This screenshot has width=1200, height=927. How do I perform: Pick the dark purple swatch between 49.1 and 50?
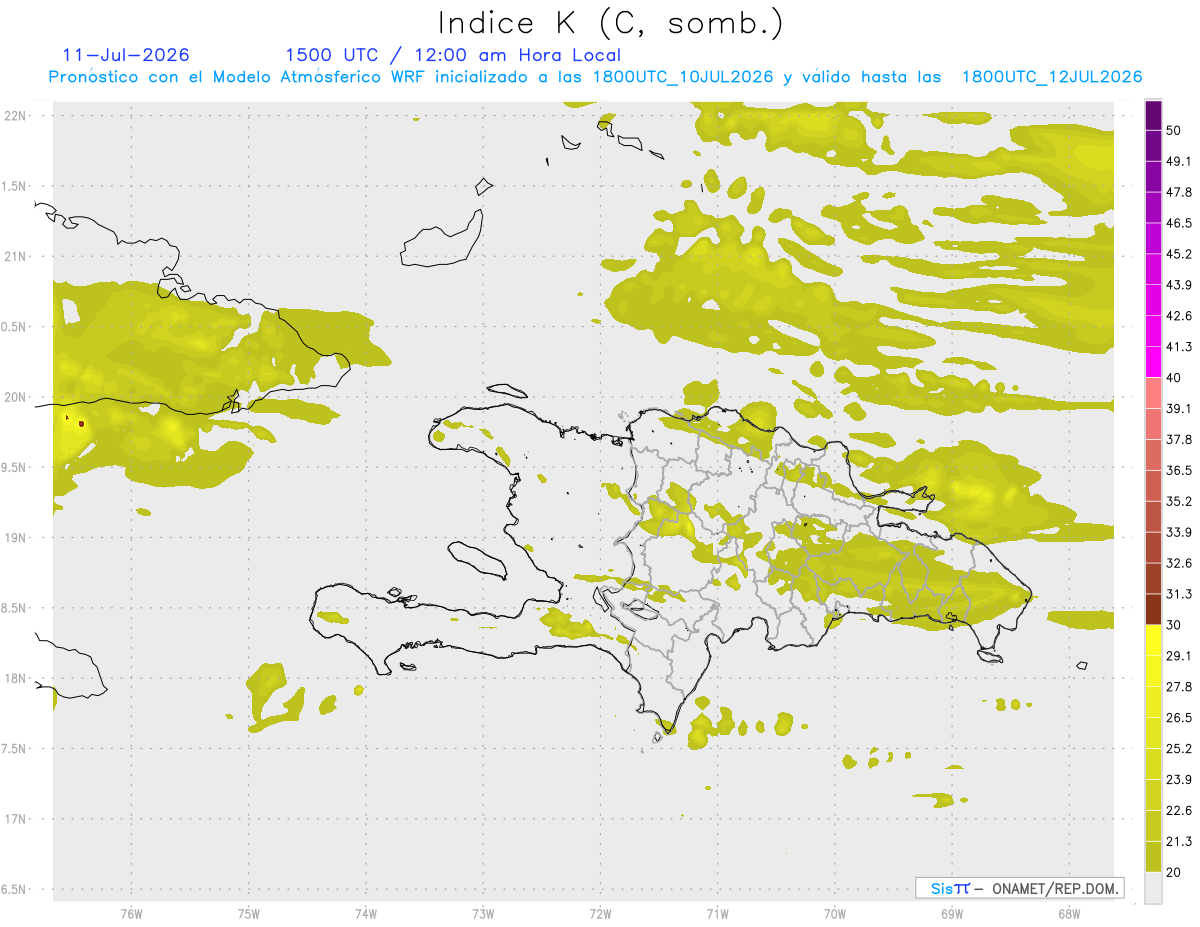tap(1153, 146)
